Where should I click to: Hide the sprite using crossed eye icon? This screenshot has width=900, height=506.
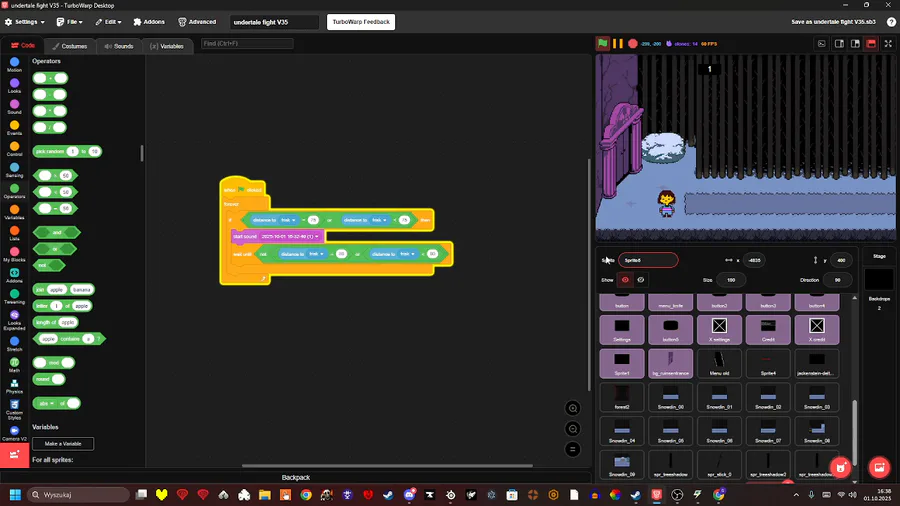click(641, 280)
